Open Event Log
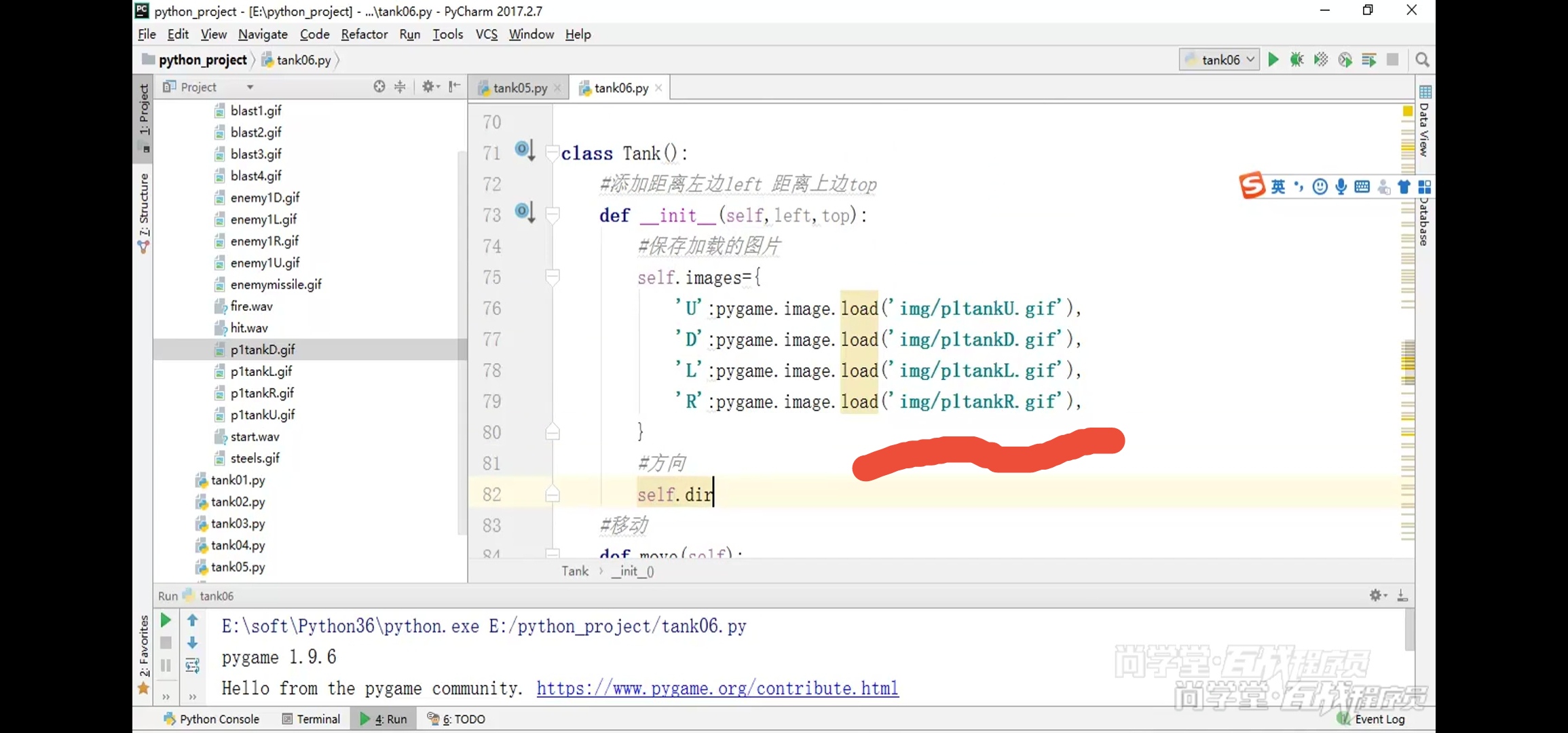1568x733 pixels. tap(1372, 719)
